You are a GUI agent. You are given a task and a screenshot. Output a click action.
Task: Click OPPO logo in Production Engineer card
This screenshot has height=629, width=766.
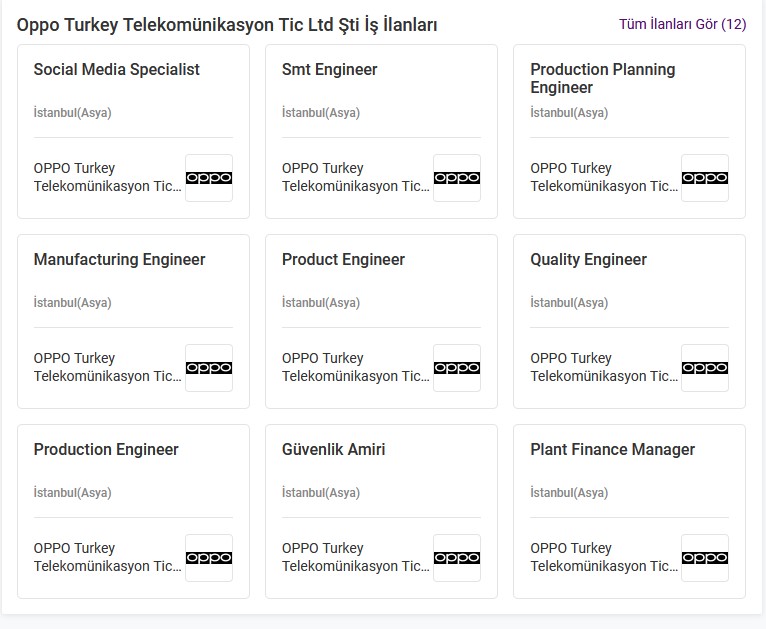(208, 558)
